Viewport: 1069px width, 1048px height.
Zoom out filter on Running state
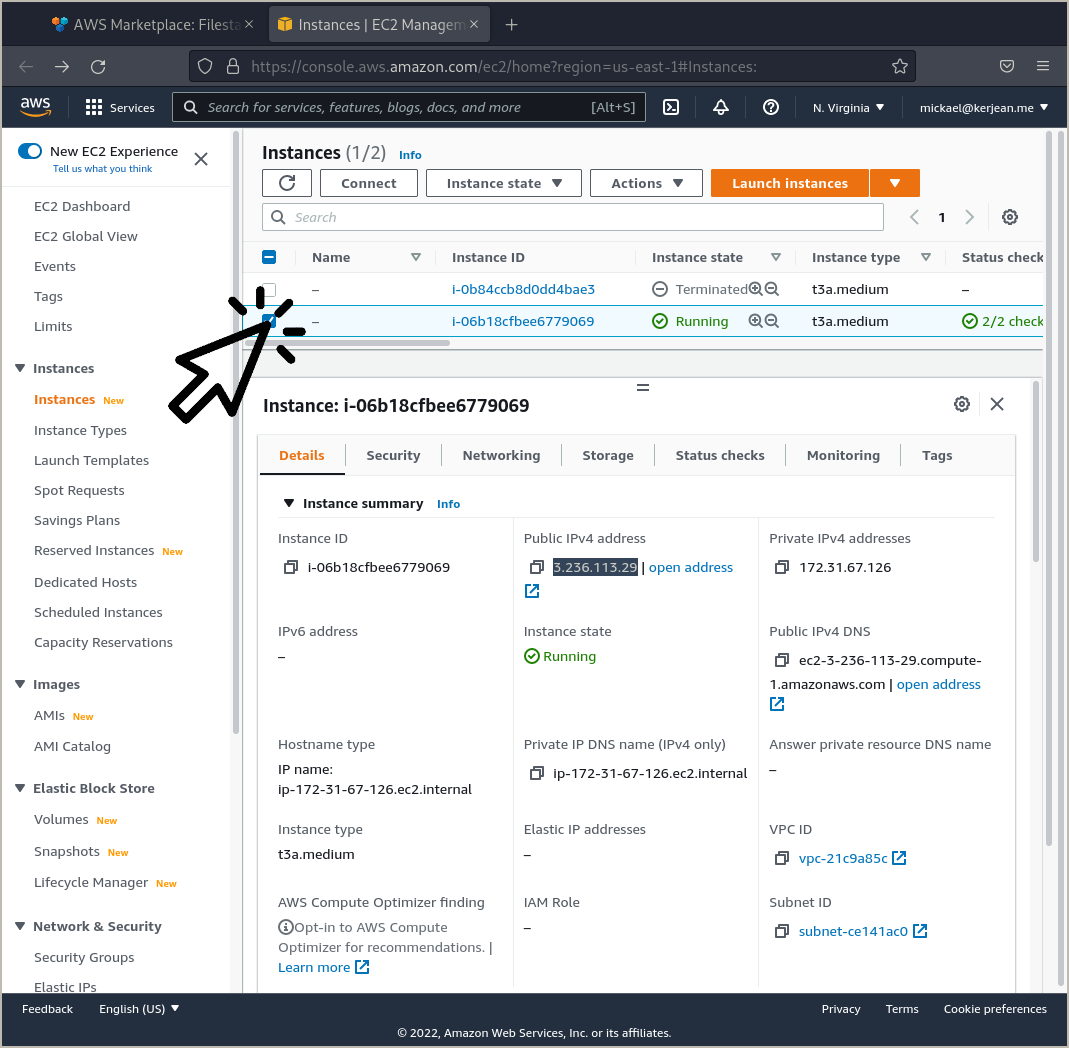(772, 320)
